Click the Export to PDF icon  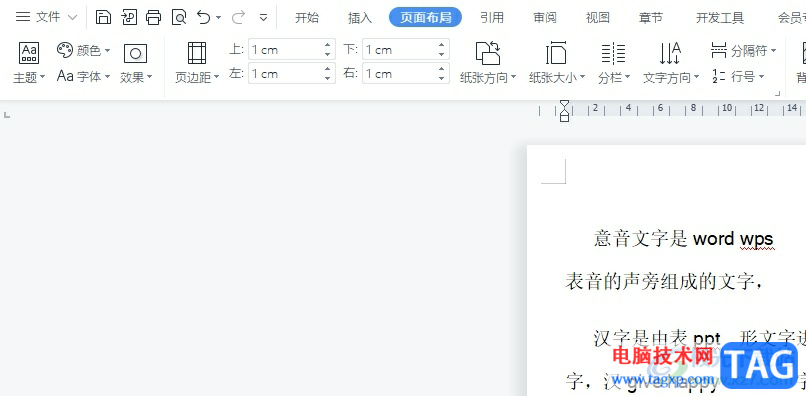click(129, 17)
